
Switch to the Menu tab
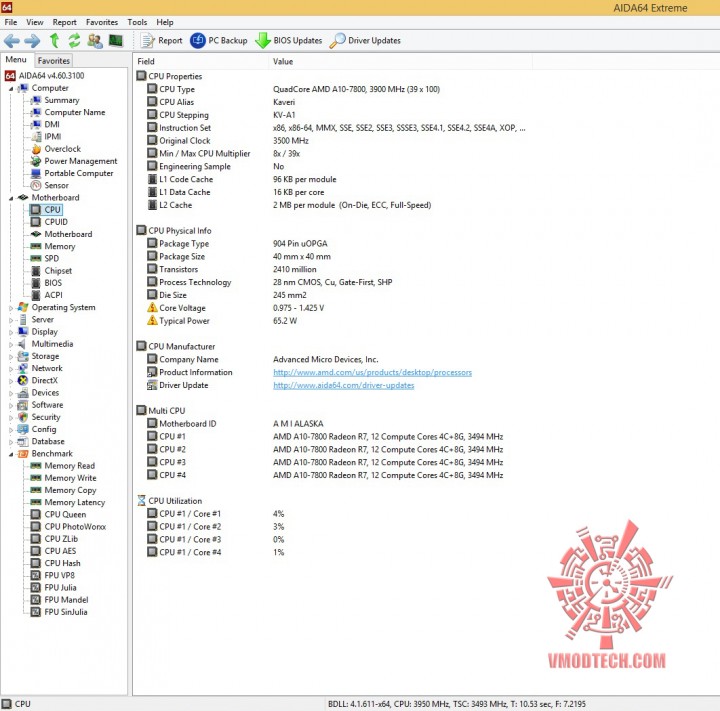(16, 60)
